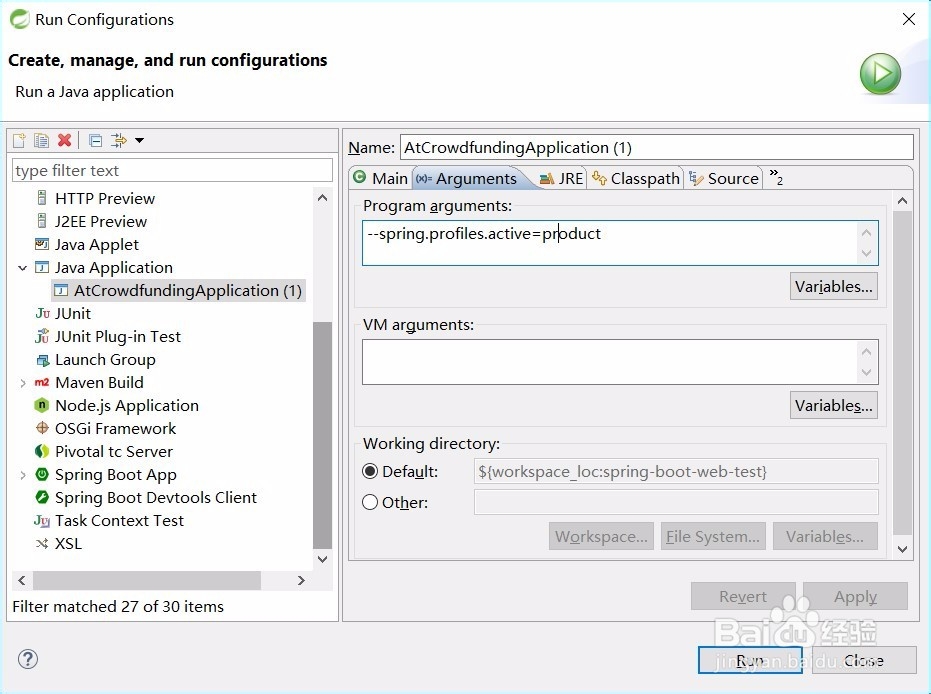Click the New launch configuration icon
This screenshot has width=931, height=694.
pos(19,140)
